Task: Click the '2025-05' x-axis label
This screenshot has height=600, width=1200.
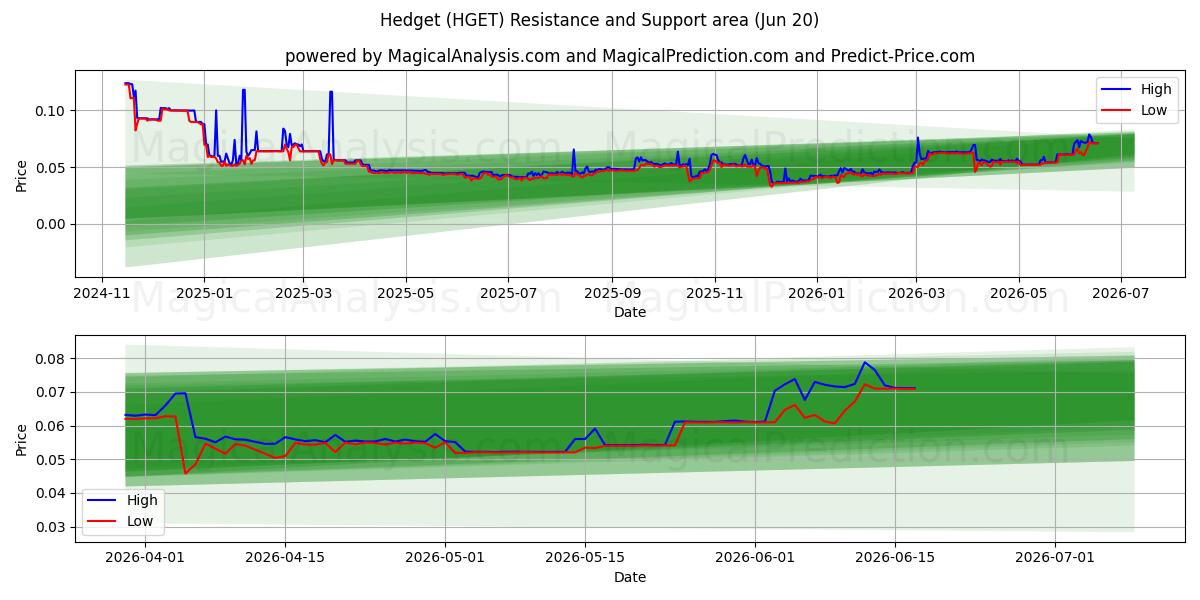Action: tap(405, 294)
